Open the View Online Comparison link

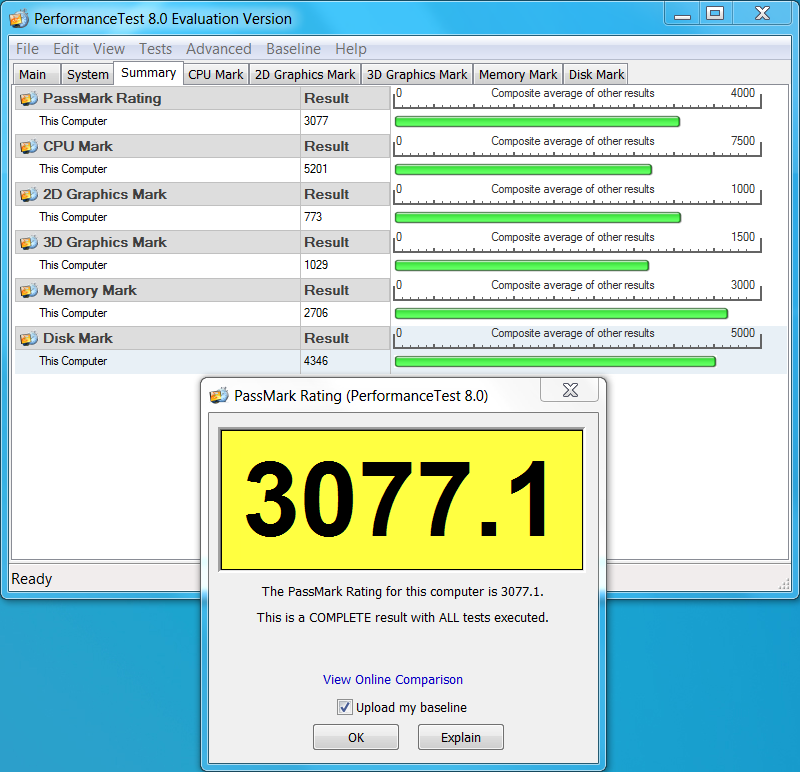[x=393, y=679]
